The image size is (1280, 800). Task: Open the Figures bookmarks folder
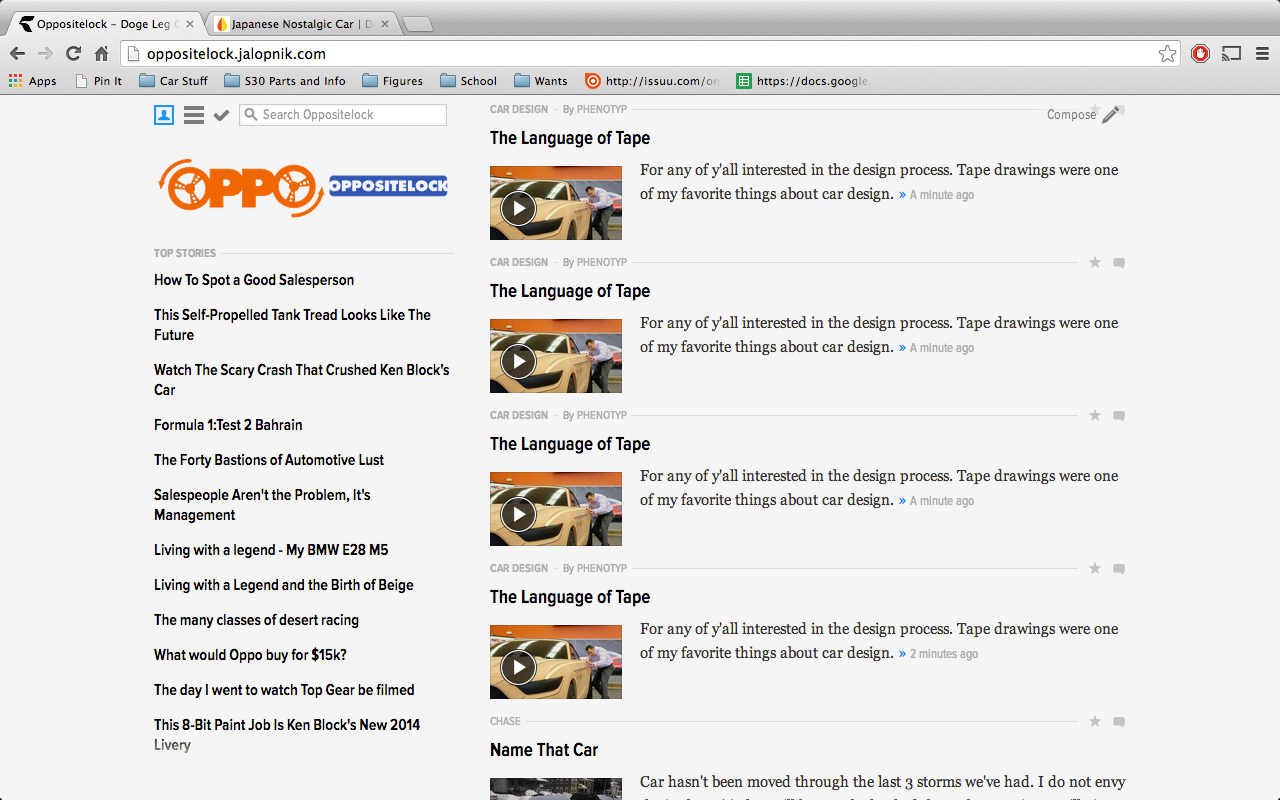[393, 81]
